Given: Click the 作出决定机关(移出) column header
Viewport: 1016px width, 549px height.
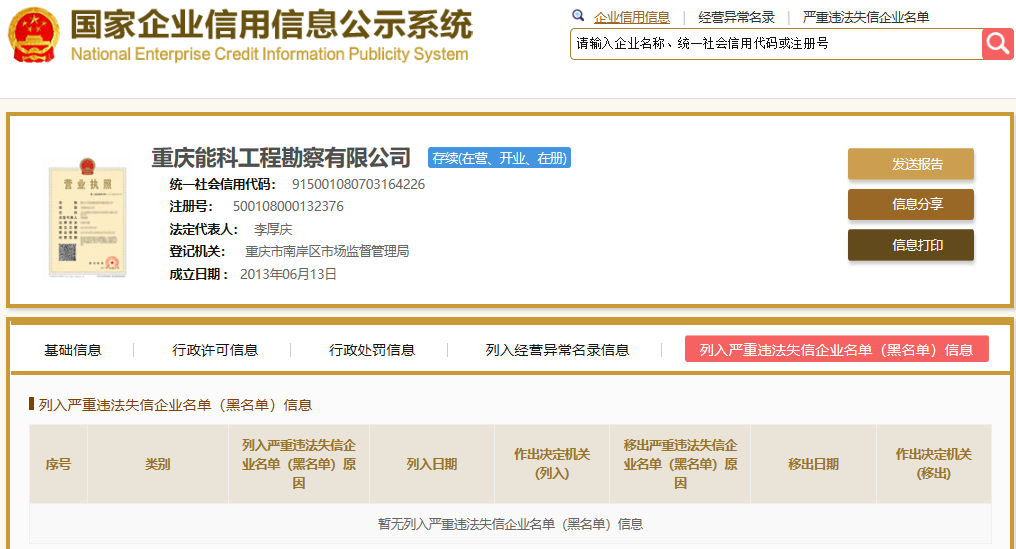Looking at the screenshot, I should (x=934, y=464).
